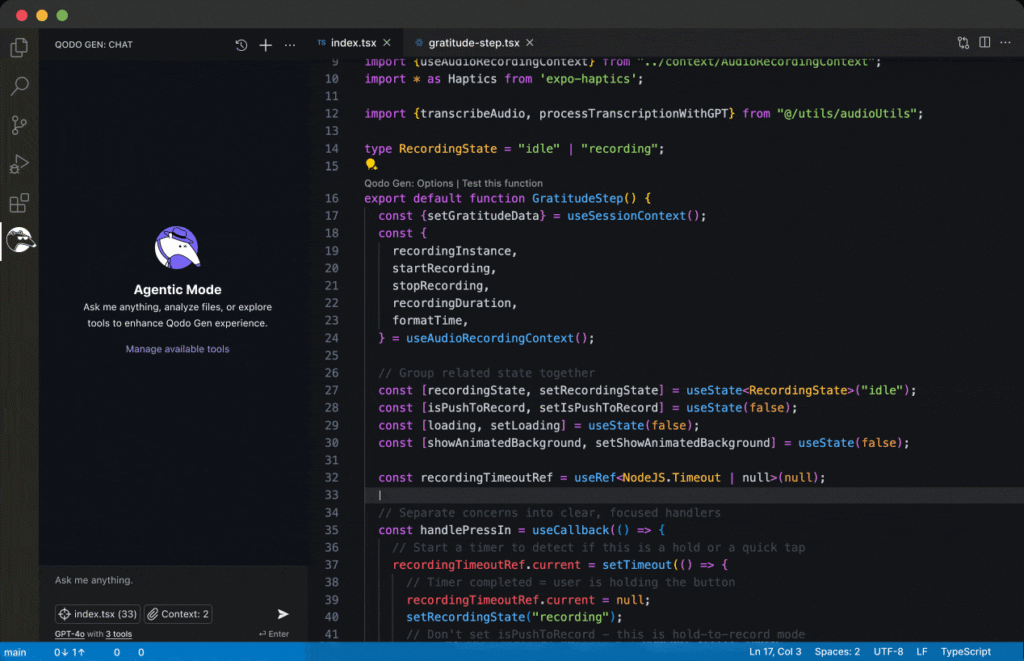This screenshot has width=1024, height=661.
Task: Click the send arrow in chat input
Action: tap(283, 614)
